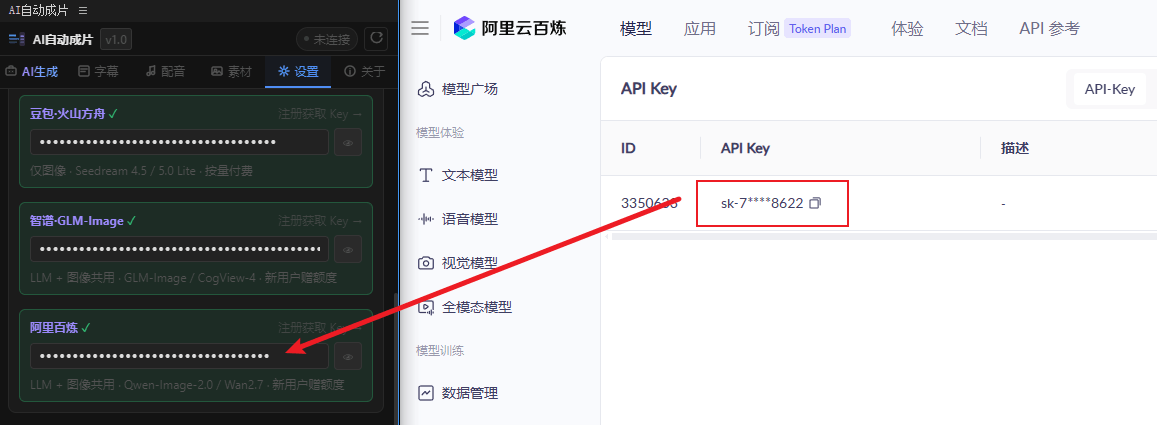1157x425 pixels.
Task: Click the 语音模型 waveform icon
Action: [x=425, y=219]
